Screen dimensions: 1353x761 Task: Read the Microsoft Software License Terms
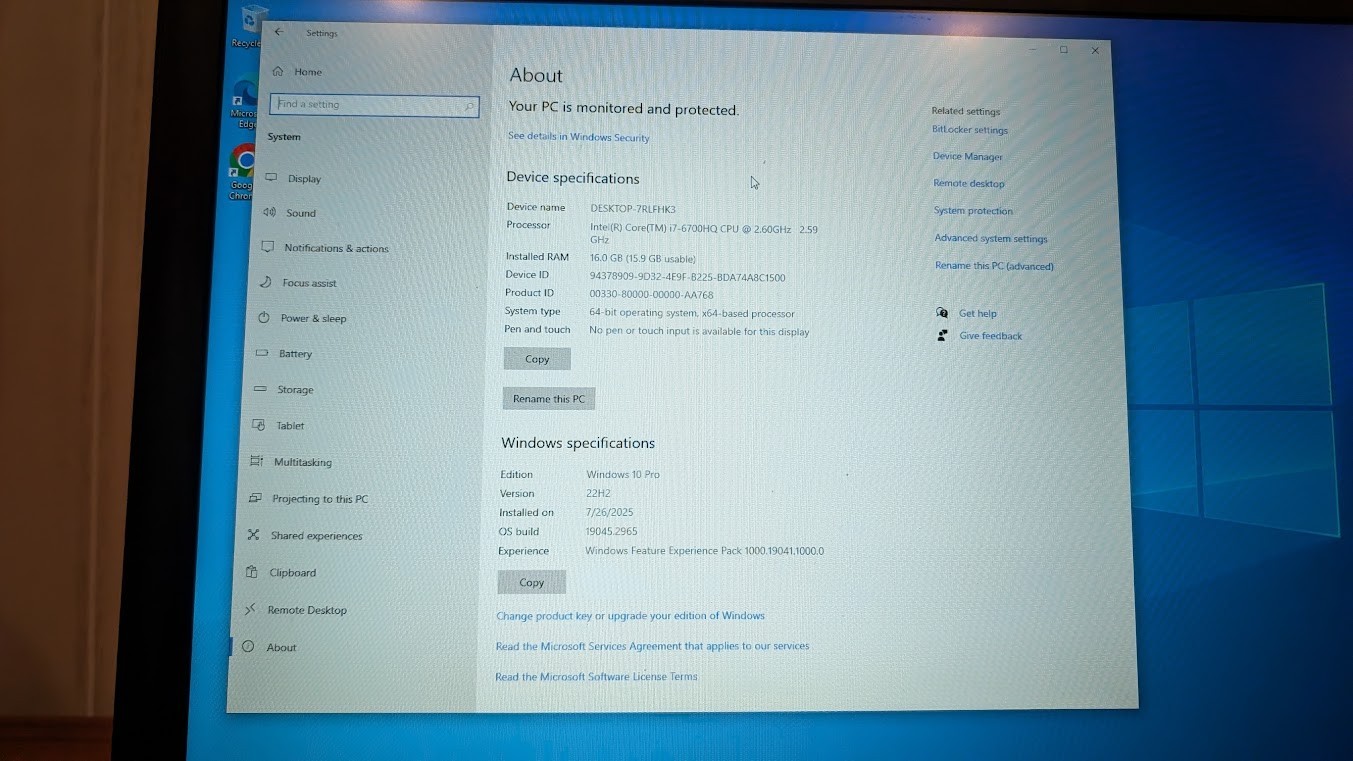click(596, 677)
